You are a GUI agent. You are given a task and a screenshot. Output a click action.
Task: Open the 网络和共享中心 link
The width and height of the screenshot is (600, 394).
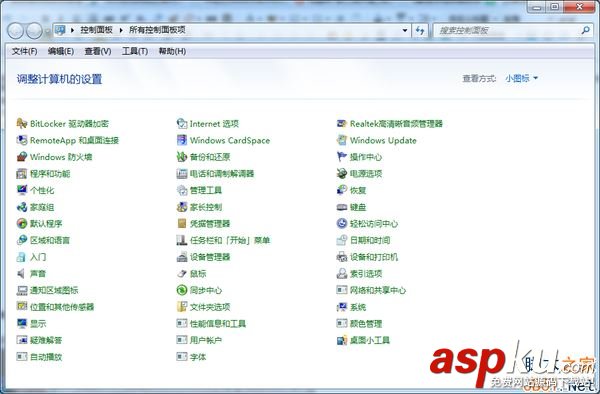378,290
